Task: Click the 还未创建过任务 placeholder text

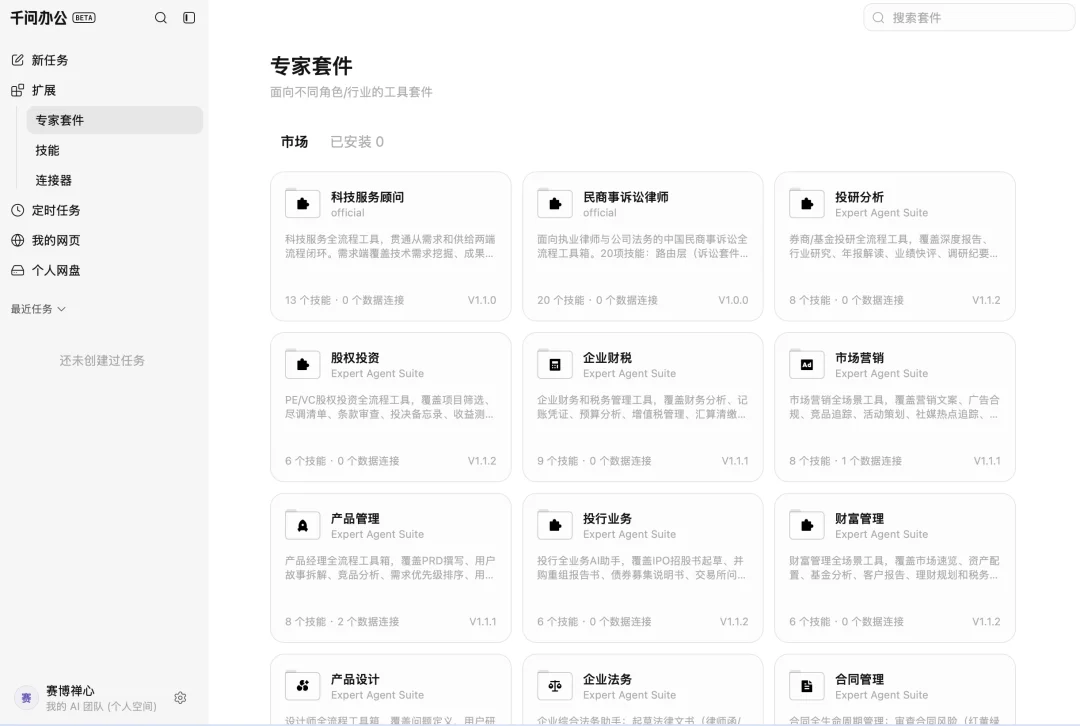Action: (102, 360)
